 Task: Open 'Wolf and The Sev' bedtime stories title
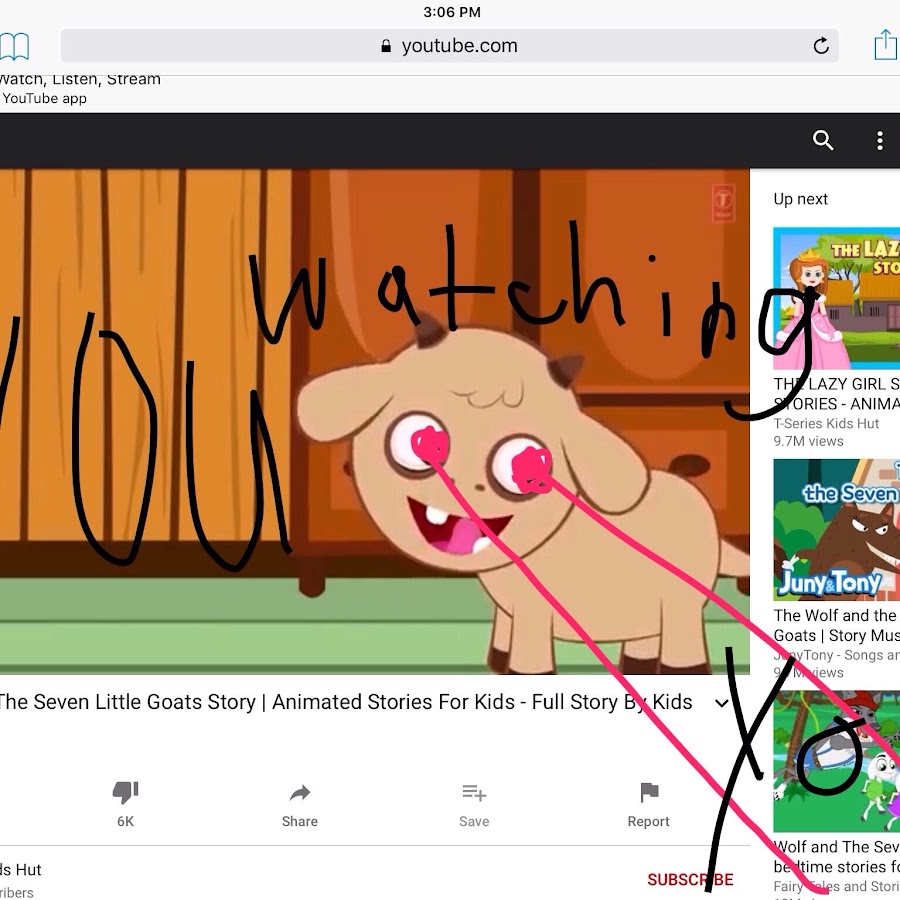836,856
